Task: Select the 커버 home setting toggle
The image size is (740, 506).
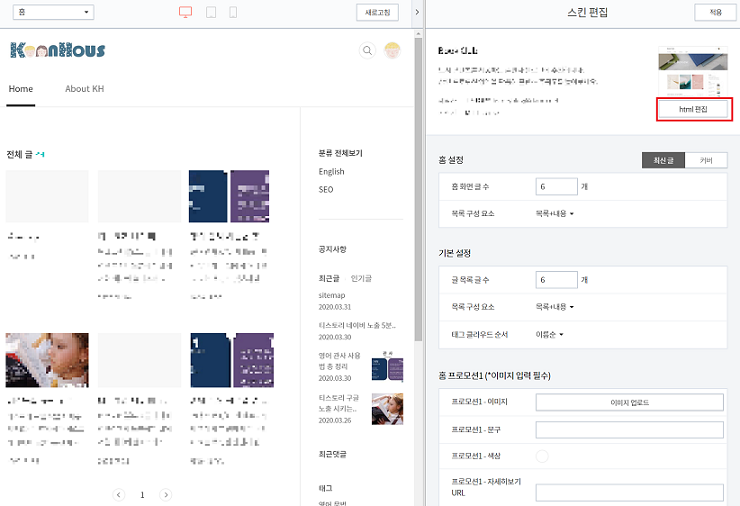Action: click(x=706, y=160)
